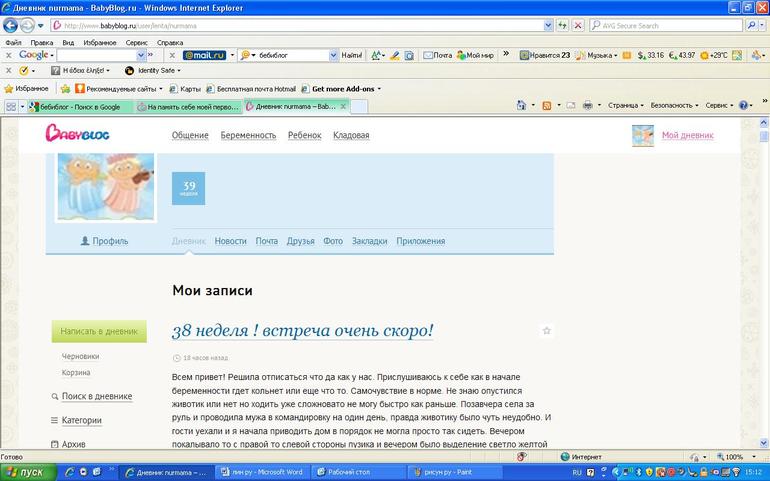The image size is (770, 481).
Task: Open the Файл menu
Action: (13, 43)
